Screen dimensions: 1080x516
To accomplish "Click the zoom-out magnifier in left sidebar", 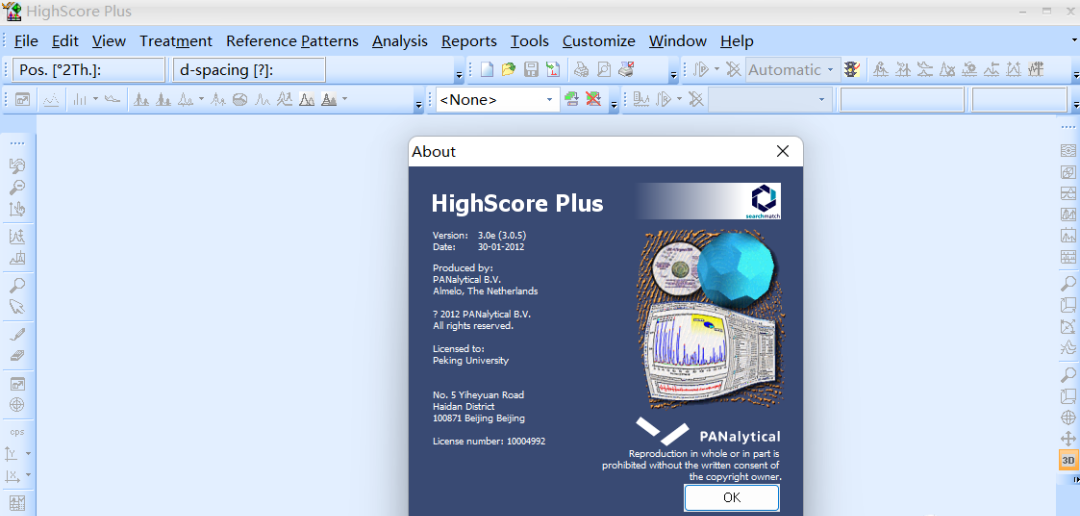I will pyautogui.click(x=17, y=187).
